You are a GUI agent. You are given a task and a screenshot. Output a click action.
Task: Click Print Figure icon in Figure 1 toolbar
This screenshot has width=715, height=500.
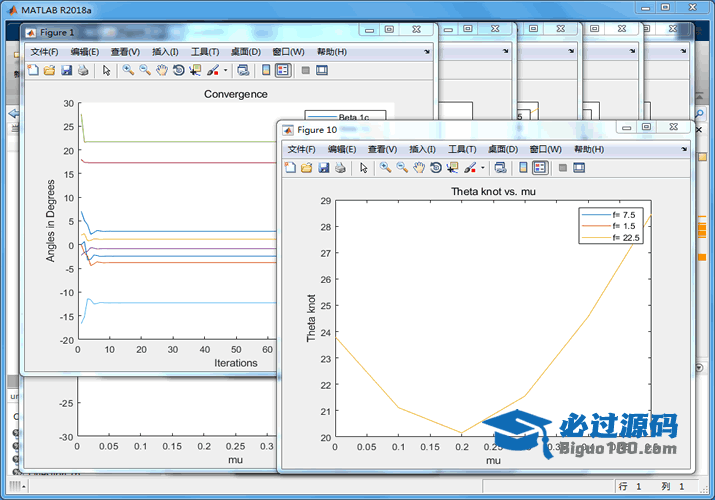[83, 70]
